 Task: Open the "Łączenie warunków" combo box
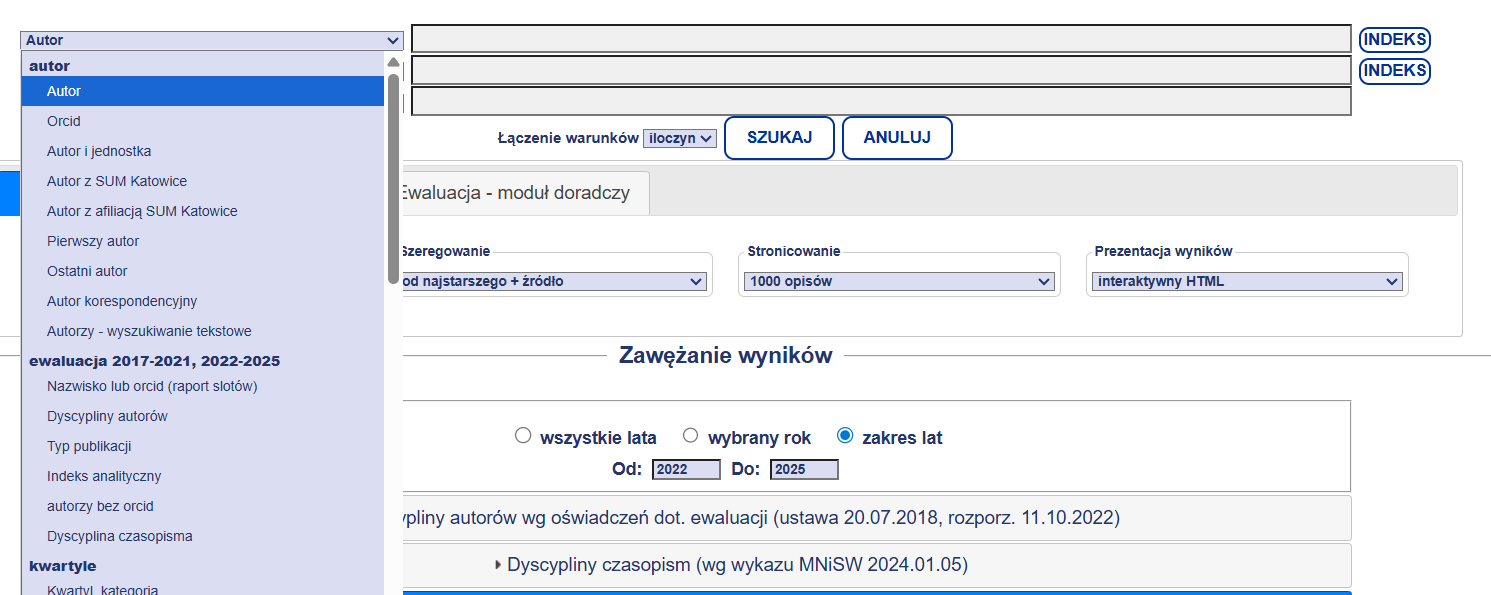(680, 138)
